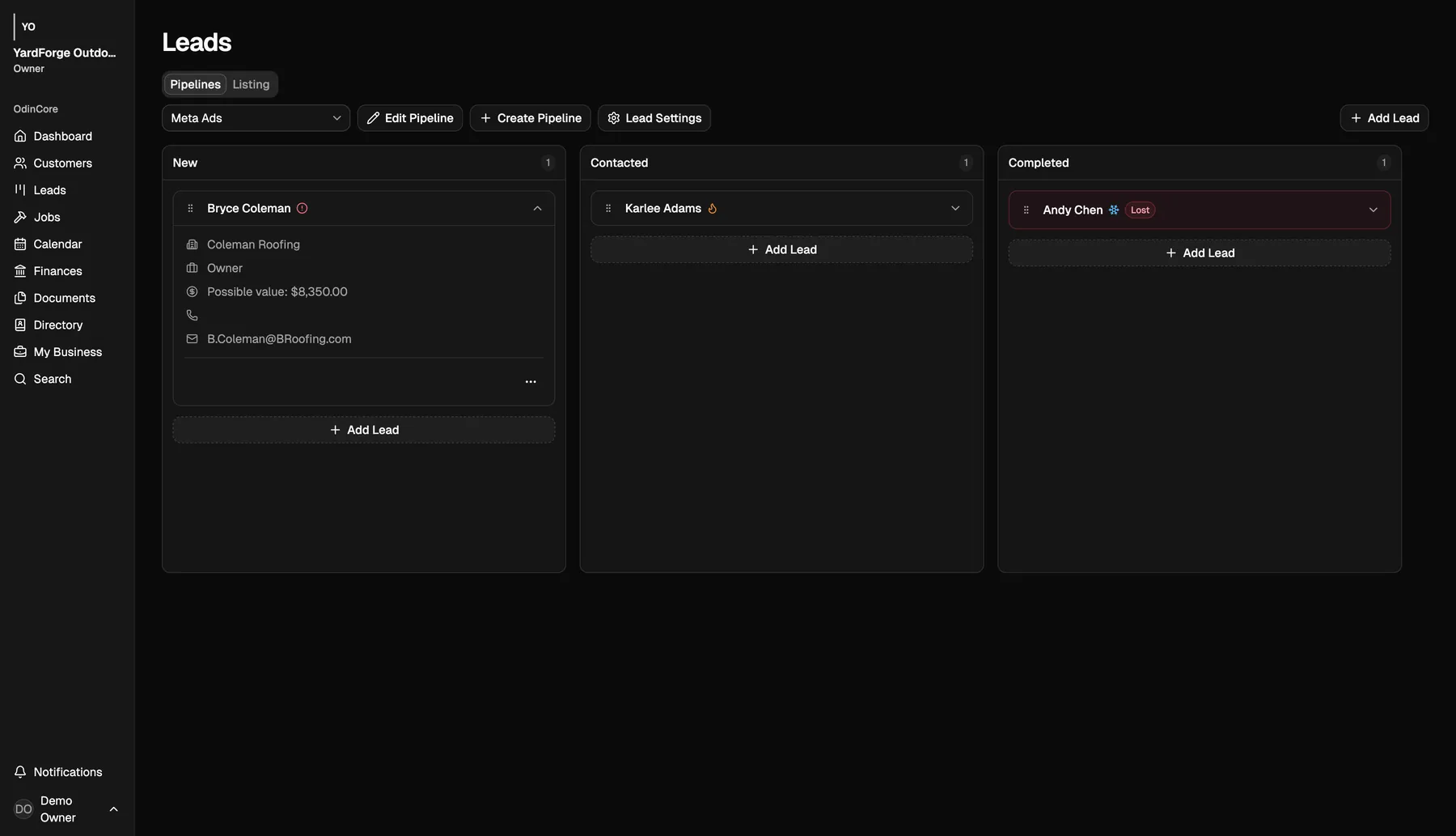1456x836 pixels.
Task: Click the pencil icon in Edit Pipeline
Action: point(373,118)
